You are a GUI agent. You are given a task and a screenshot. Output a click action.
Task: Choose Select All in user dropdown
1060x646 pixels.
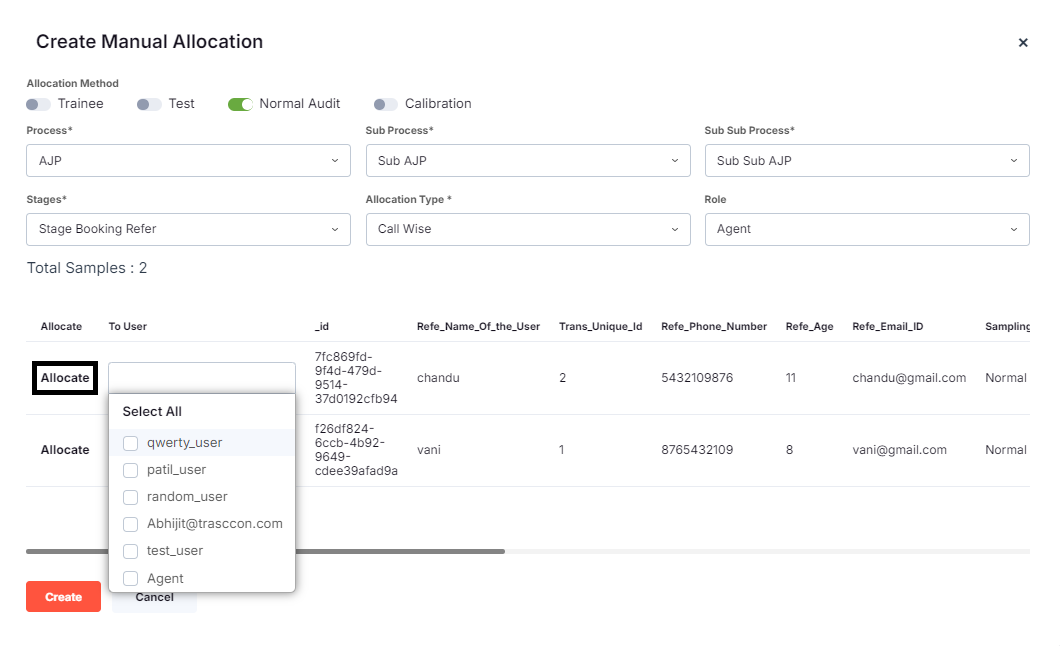point(151,410)
